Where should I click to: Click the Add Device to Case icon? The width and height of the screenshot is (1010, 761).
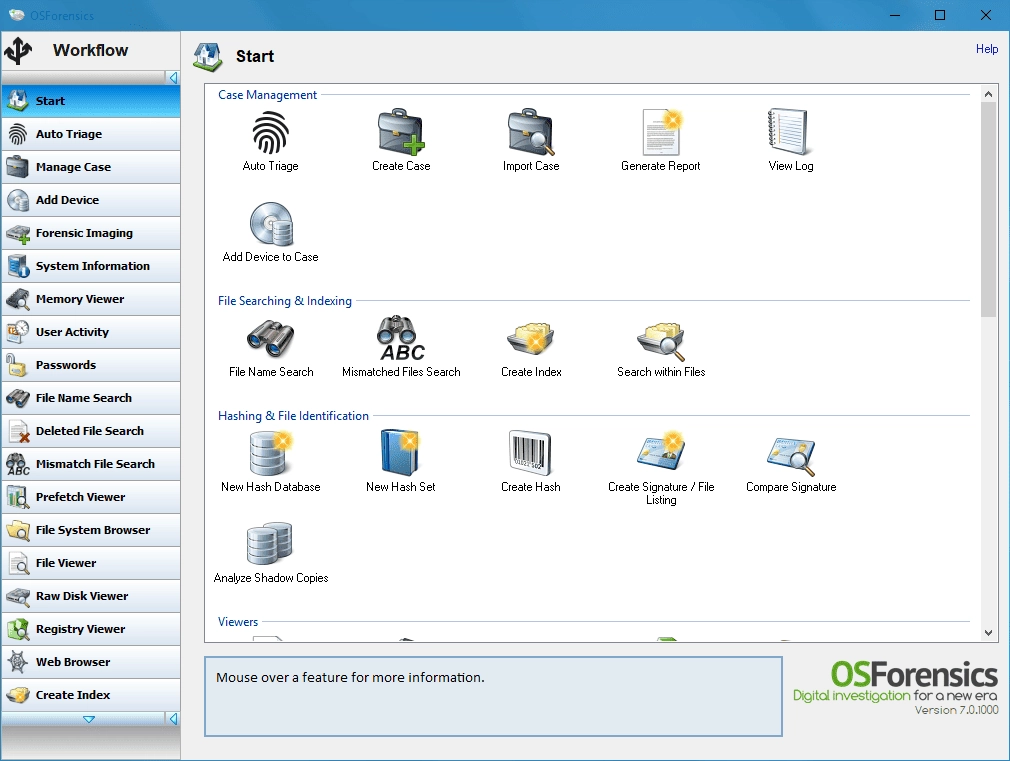(271, 224)
